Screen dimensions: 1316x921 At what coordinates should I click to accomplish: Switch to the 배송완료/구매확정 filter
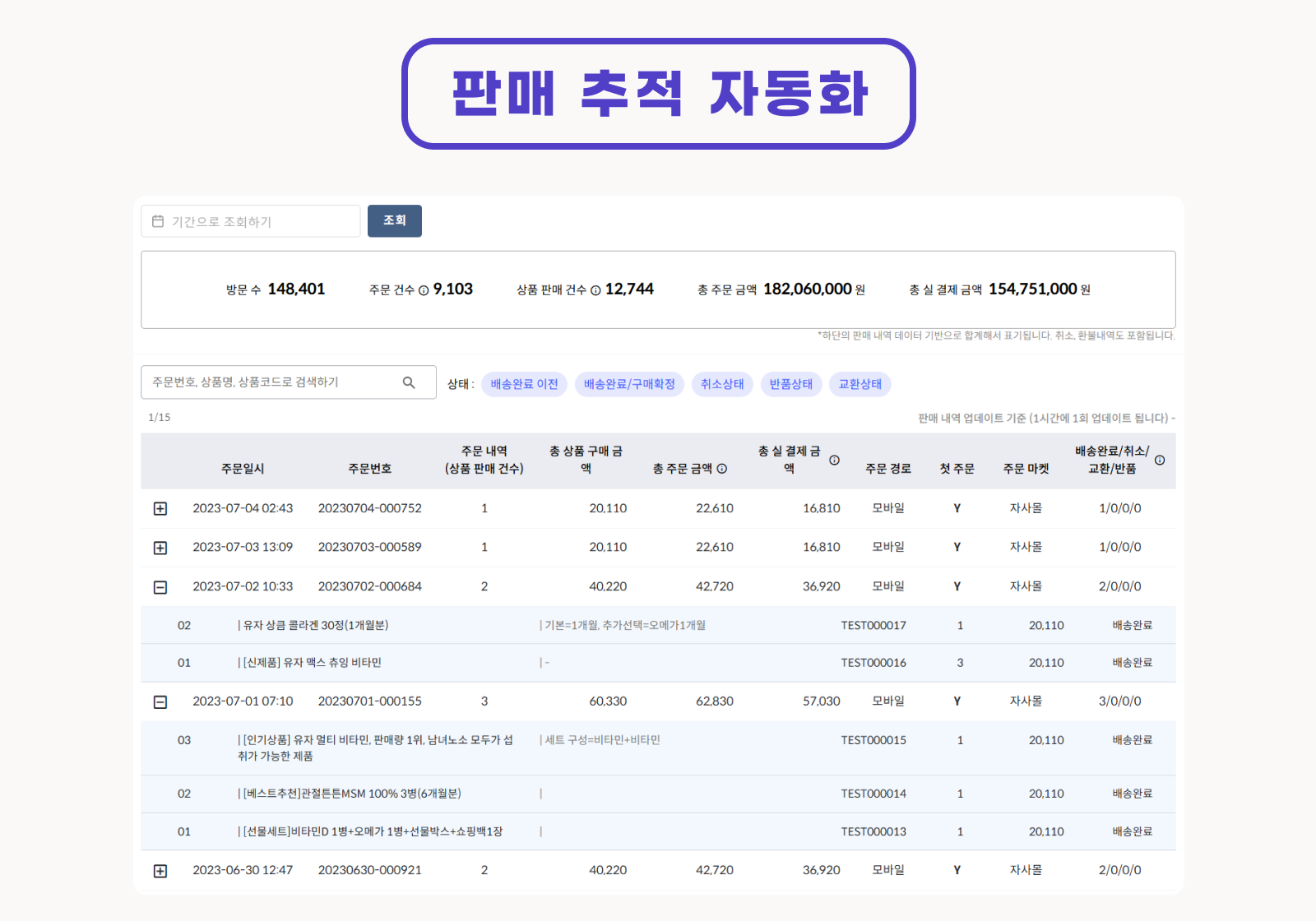tap(629, 383)
